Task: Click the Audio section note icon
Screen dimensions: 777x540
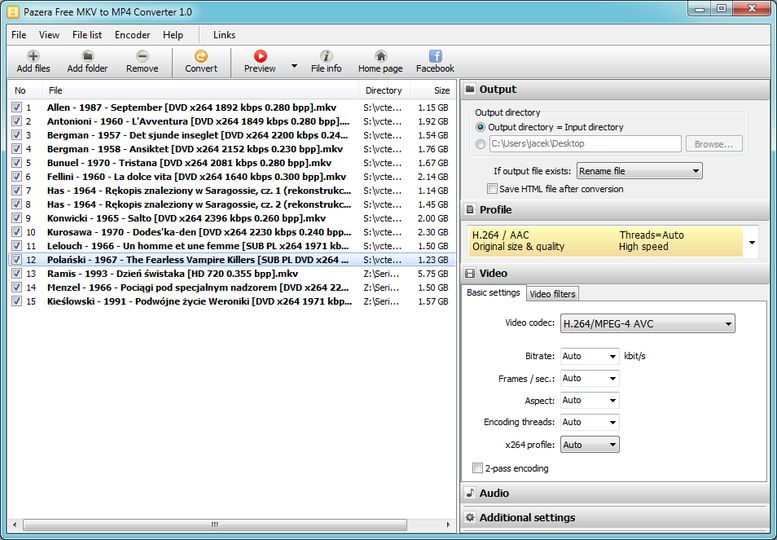Action: (x=470, y=493)
